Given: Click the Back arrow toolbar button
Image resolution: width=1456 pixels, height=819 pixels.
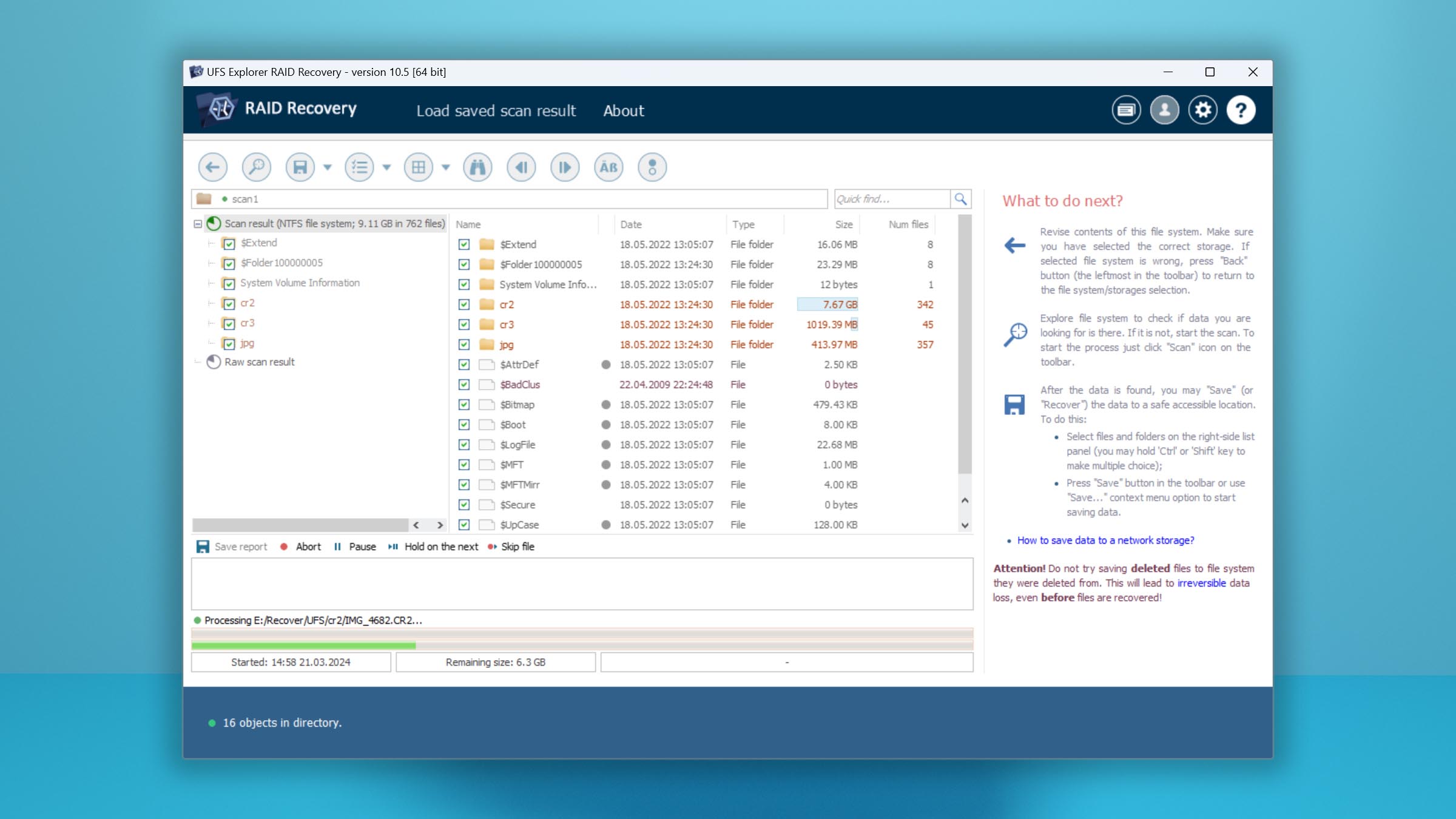Looking at the screenshot, I should click(212, 167).
